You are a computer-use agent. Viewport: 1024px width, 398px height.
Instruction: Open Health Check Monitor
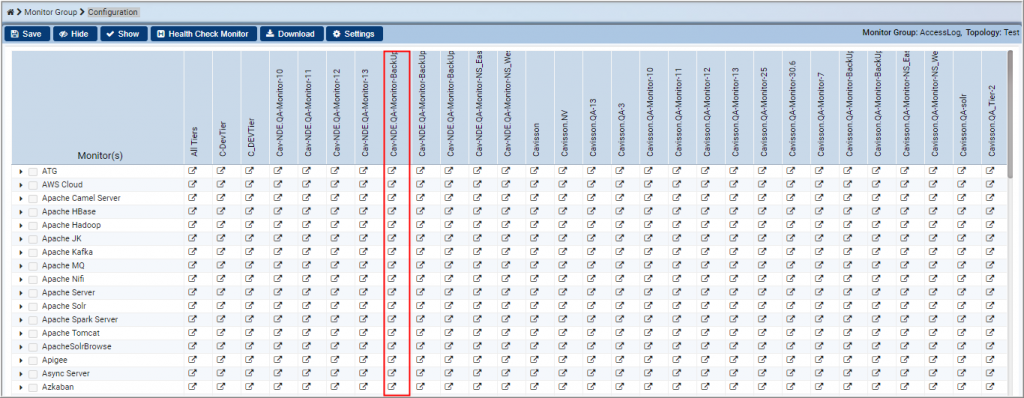coord(203,34)
